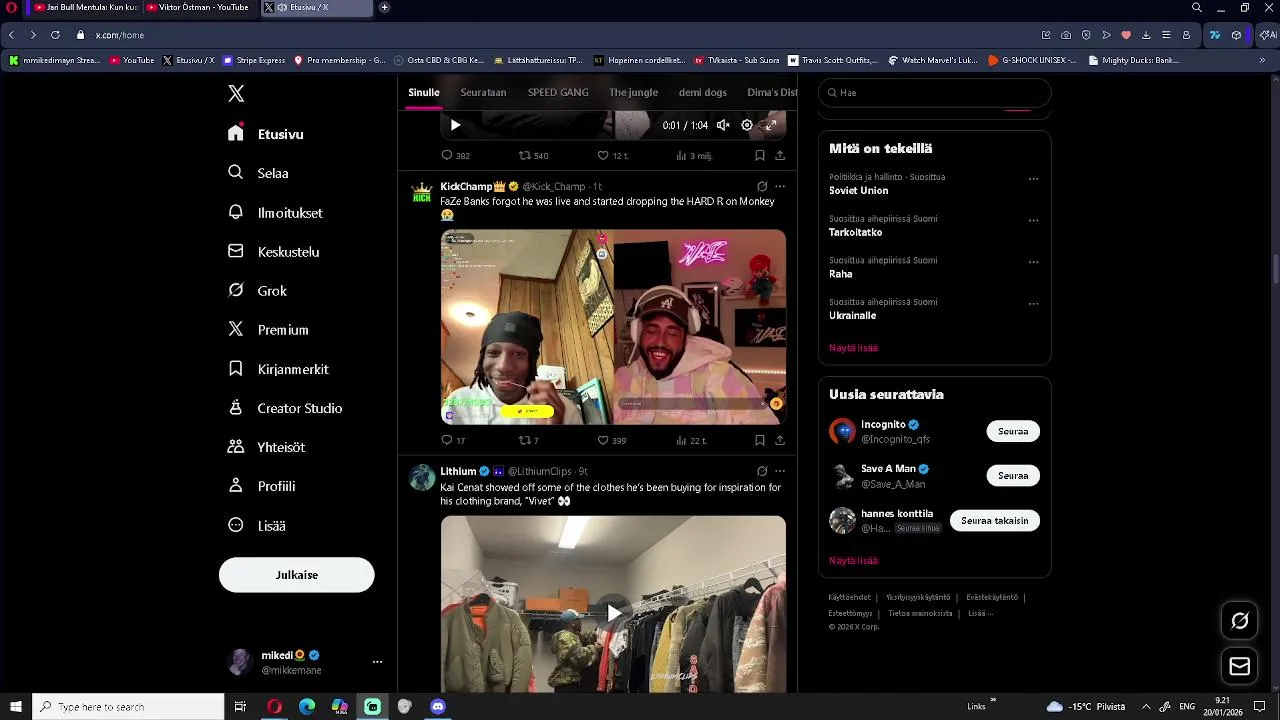Bookmark the KickChamp post
This screenshot has width=1280, height=720.
(760, 440)
